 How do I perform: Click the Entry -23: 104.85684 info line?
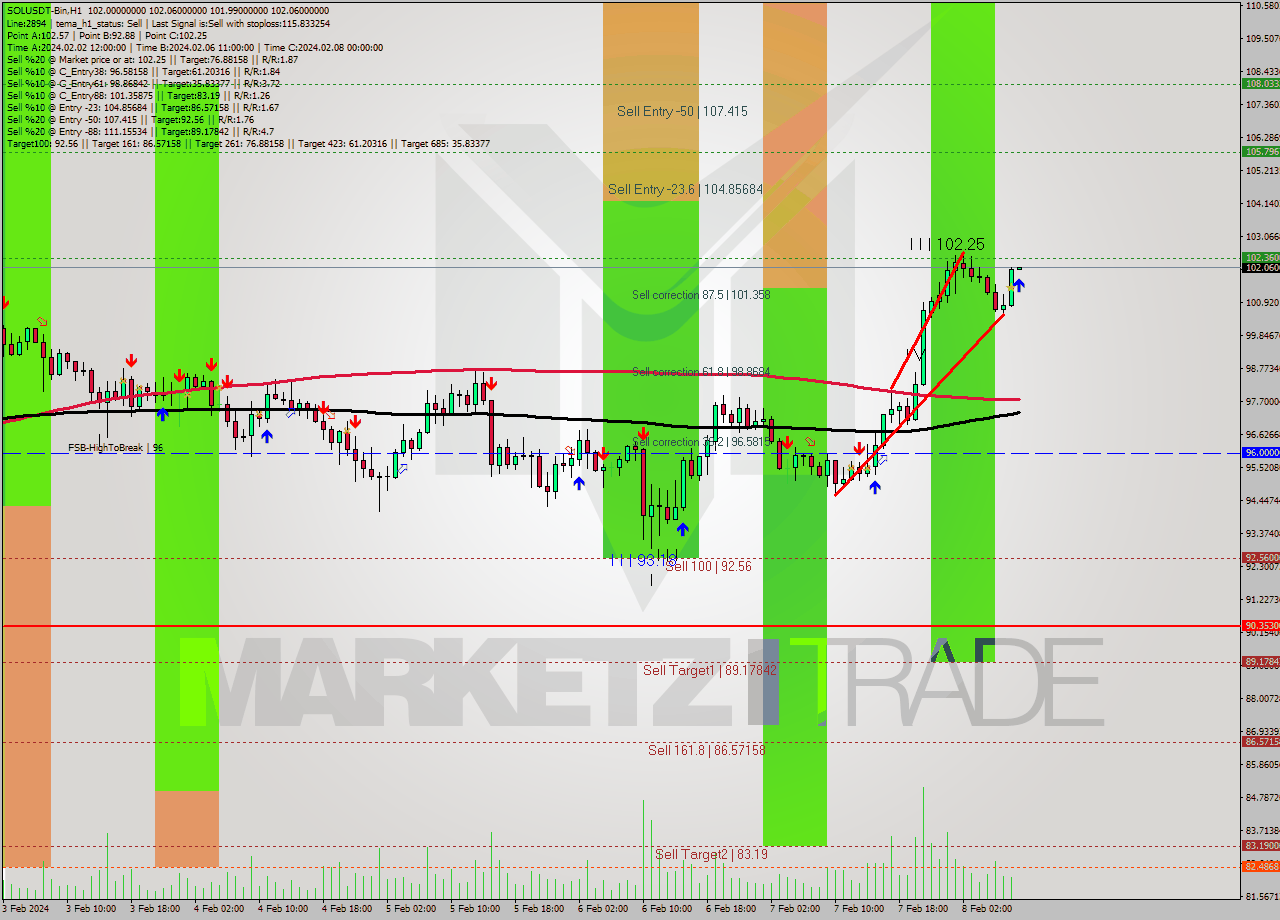143,107
